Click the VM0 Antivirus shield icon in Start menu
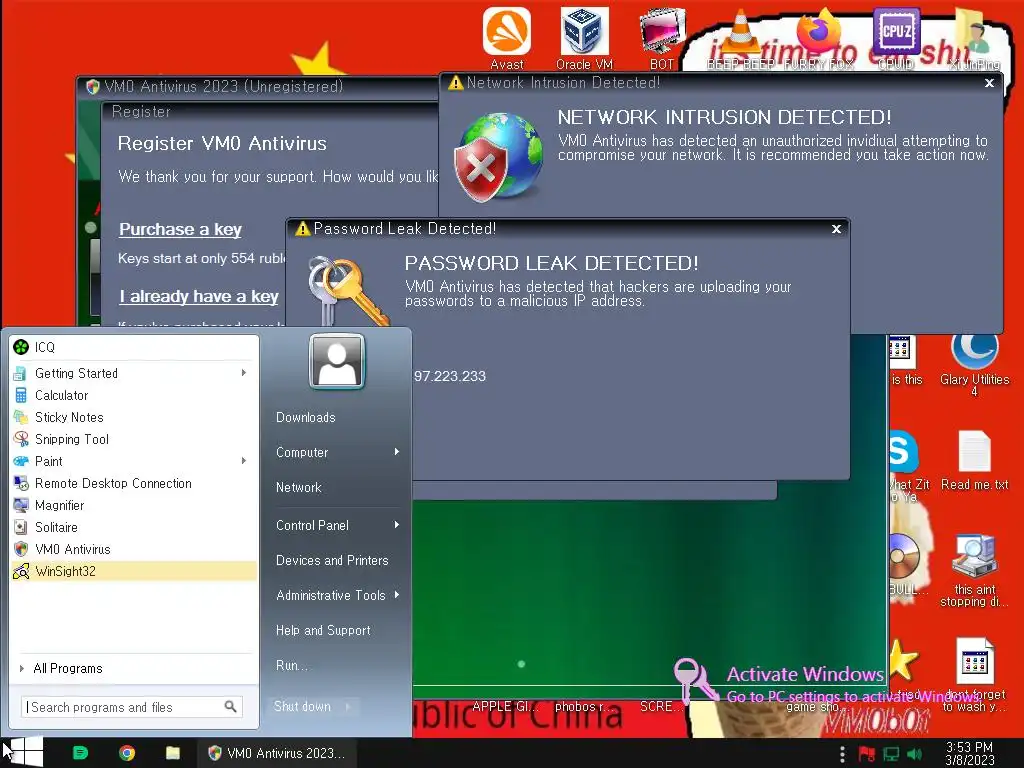 (21, 549)
